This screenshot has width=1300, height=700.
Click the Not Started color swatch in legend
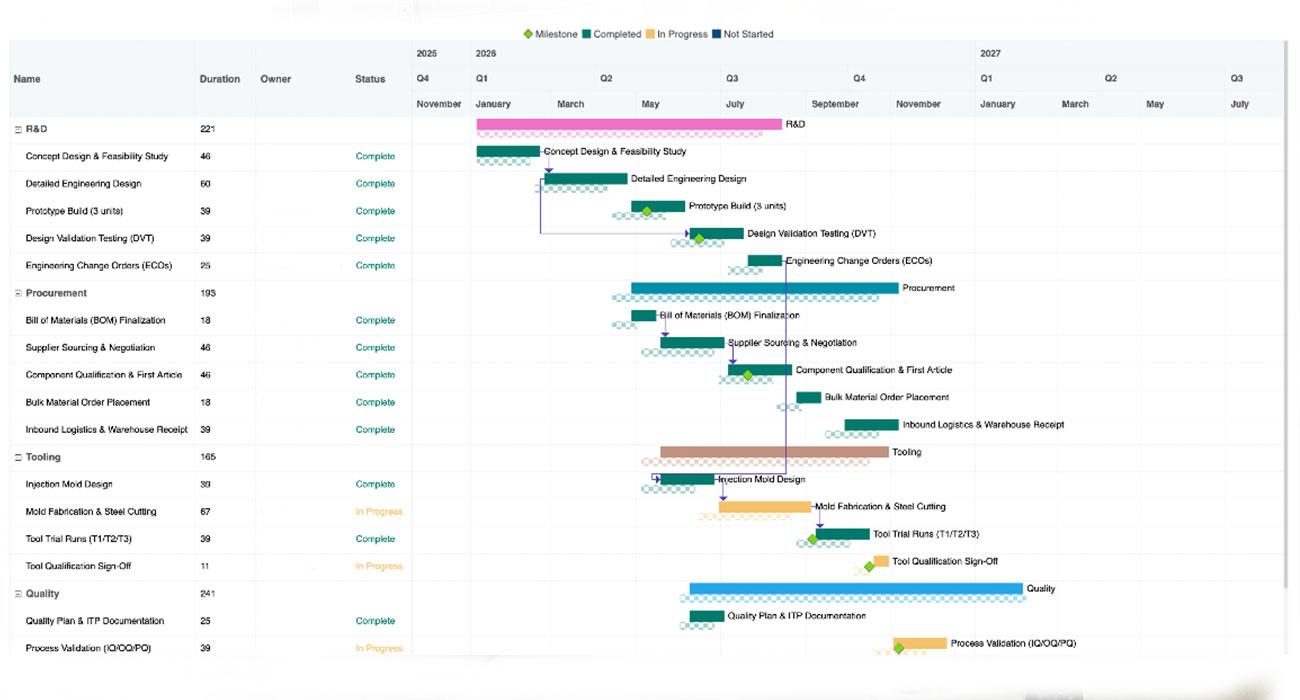[717, 34]
